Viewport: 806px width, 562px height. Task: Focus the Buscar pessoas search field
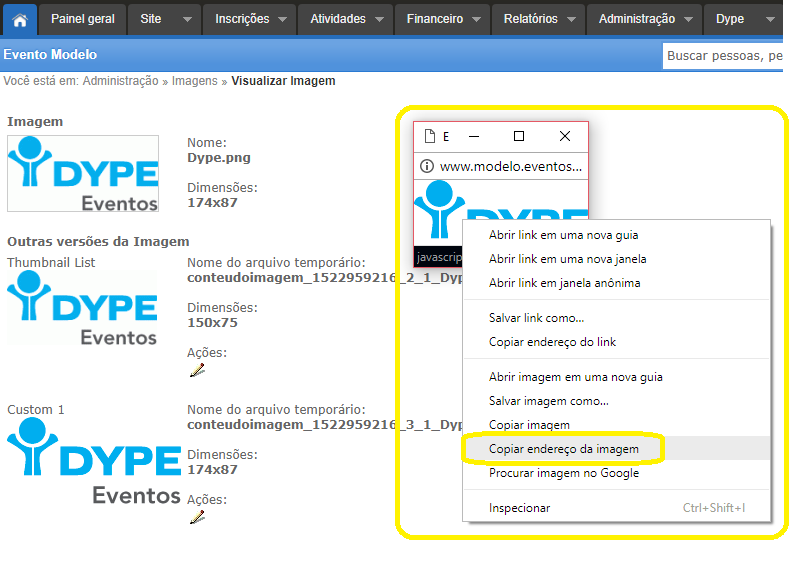point(723,56)
